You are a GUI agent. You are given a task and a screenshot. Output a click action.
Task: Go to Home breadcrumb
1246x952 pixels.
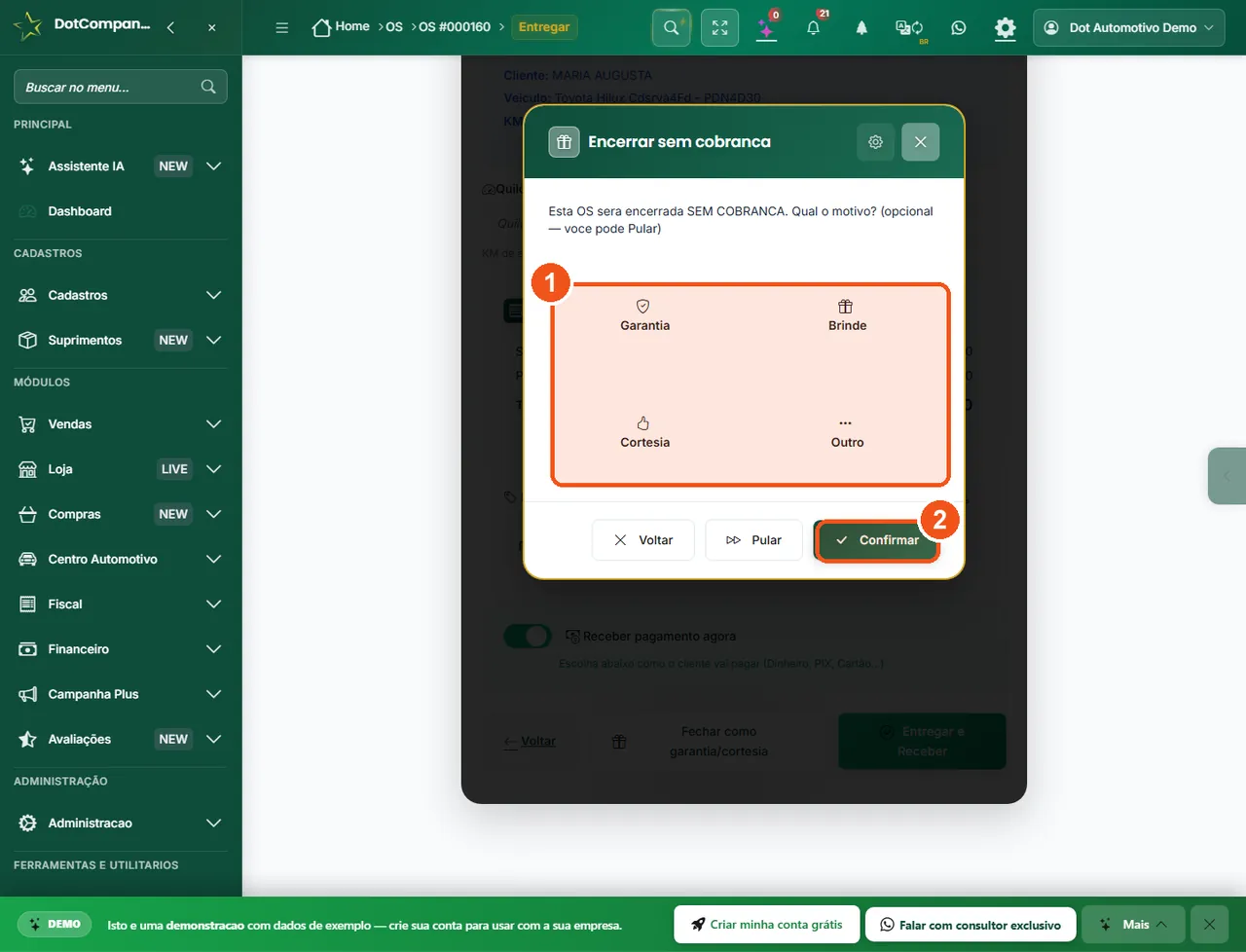click(341, 27)
